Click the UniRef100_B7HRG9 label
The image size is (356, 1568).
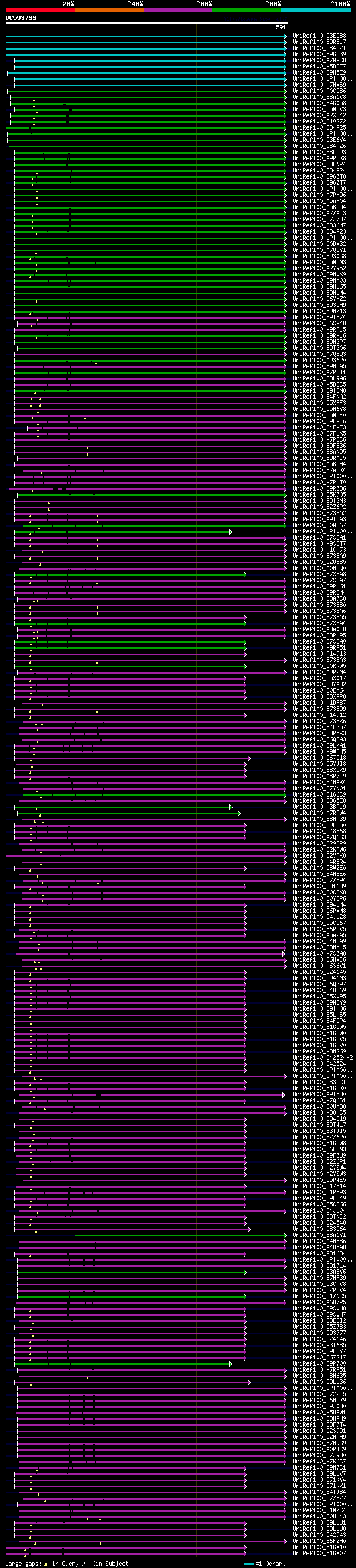[319, 1443]
